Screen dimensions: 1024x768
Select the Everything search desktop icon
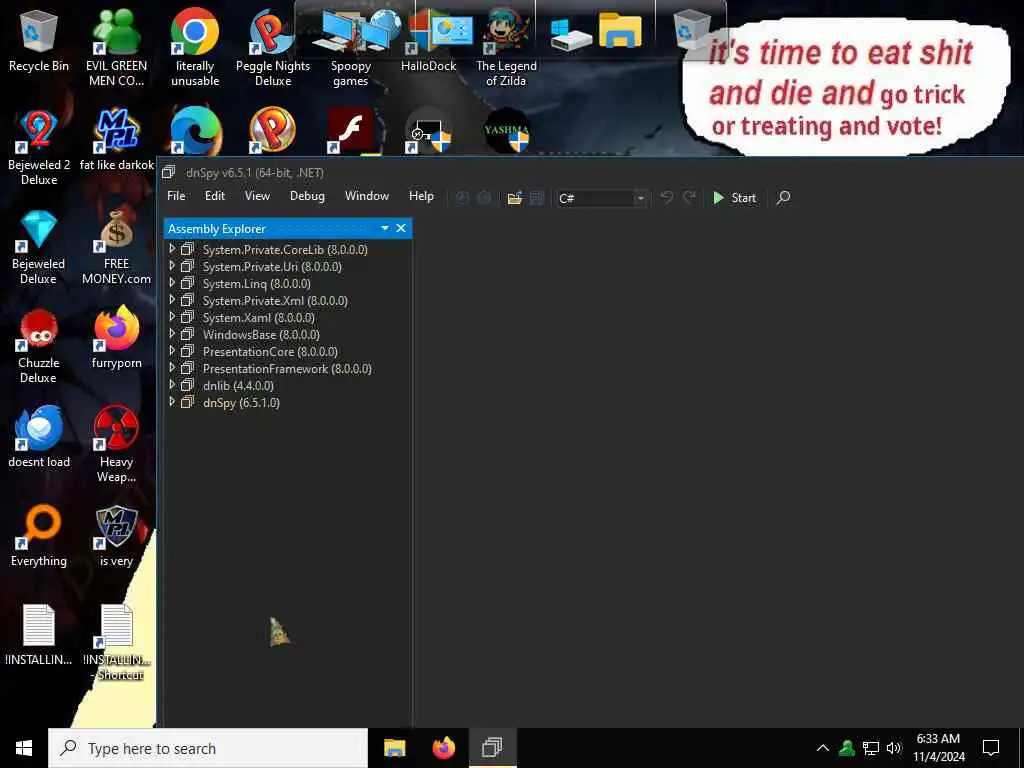(x=39, y=536)
